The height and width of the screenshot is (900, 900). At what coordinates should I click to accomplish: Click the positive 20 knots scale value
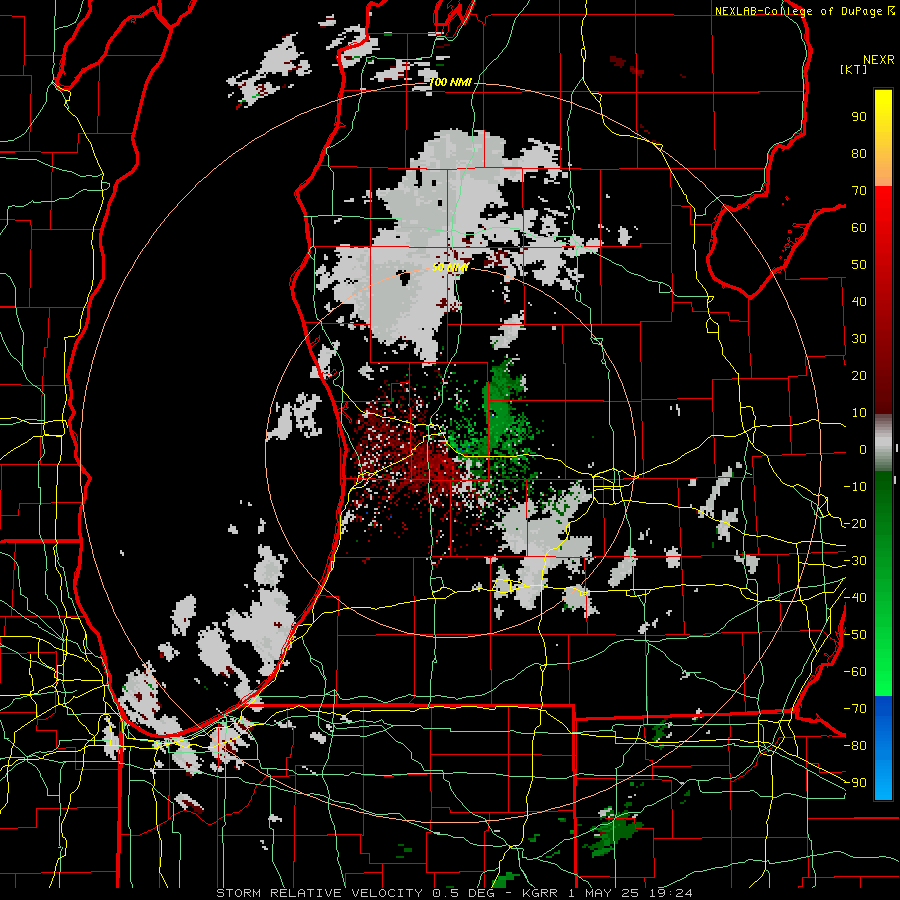coord(859,375)
